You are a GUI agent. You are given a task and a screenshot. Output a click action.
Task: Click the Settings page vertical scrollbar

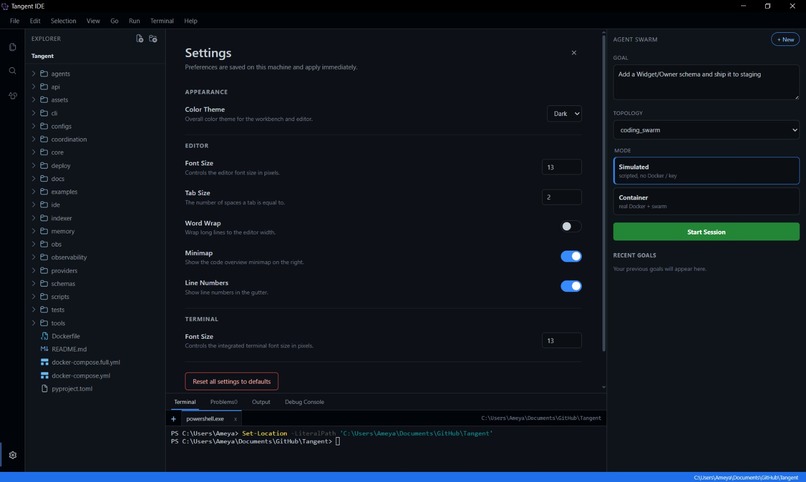pyautogui.click(x=603, y=193)
